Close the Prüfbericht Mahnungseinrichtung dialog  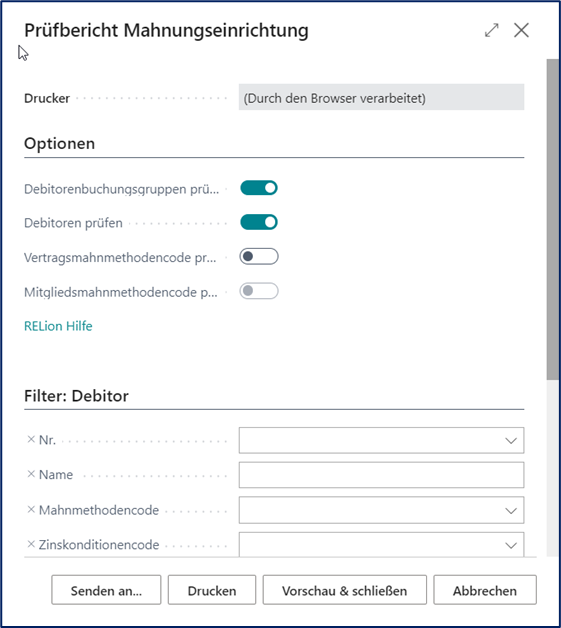(521, 30)
